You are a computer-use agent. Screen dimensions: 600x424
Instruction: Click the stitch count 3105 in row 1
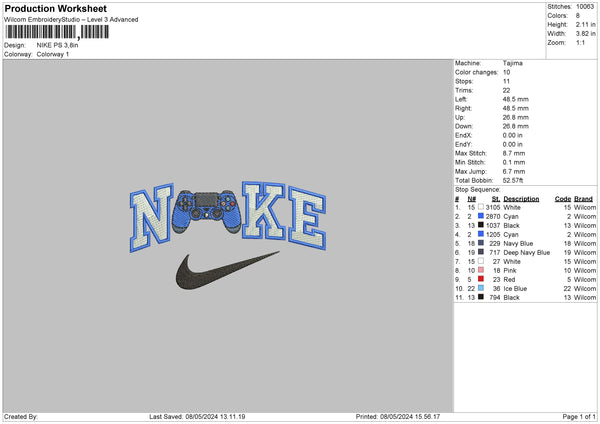(x=493, y=207)
